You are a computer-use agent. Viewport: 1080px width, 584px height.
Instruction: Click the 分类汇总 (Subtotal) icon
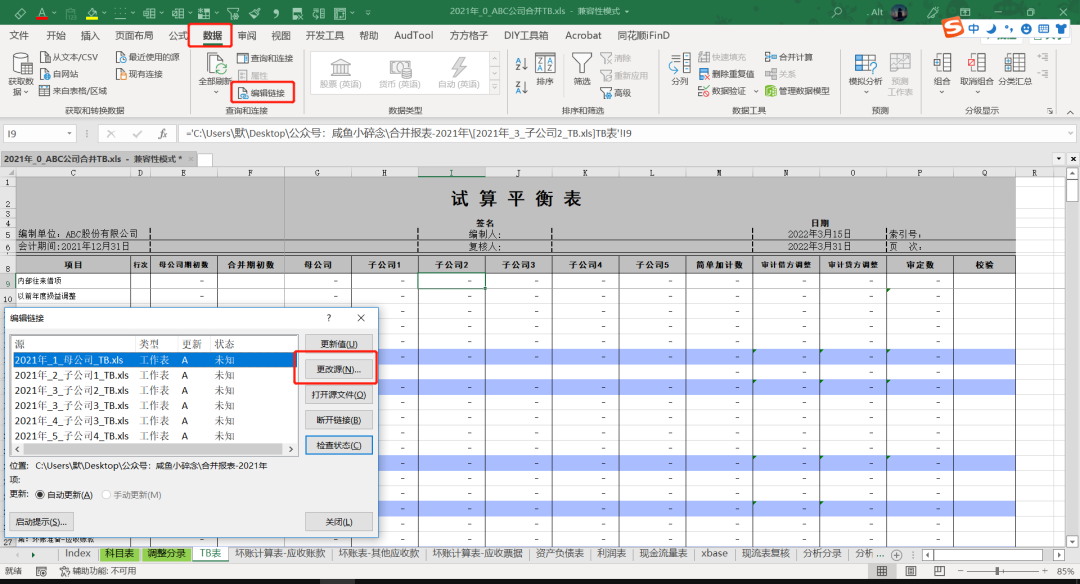(x=1015, y=64)
